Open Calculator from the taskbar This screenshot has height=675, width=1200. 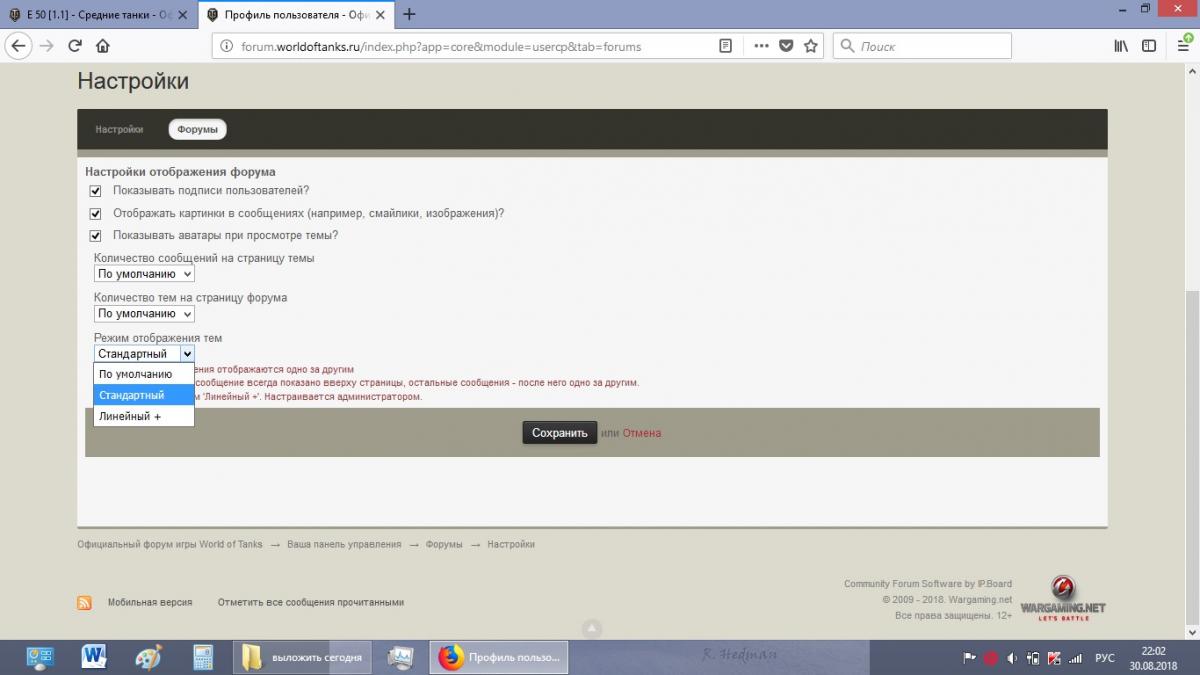pyautogui.click(x=203, y=657)
